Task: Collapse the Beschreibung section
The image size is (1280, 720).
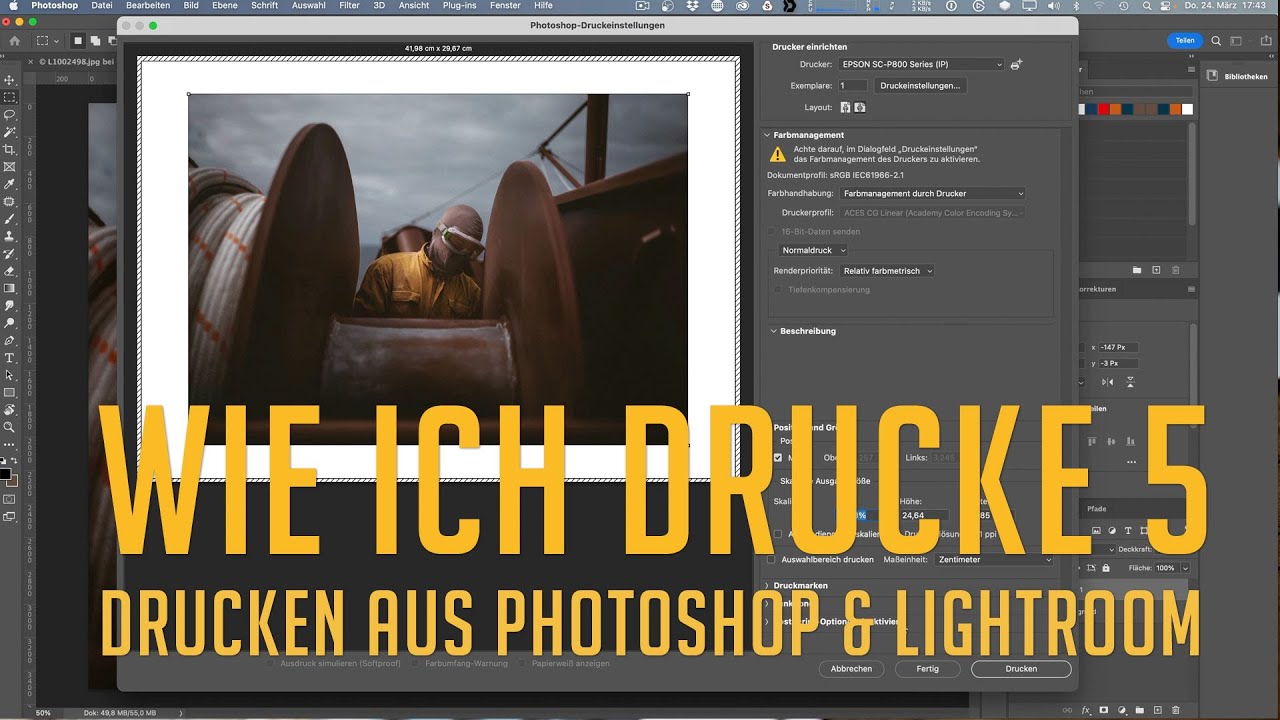Action: point(774,331)
